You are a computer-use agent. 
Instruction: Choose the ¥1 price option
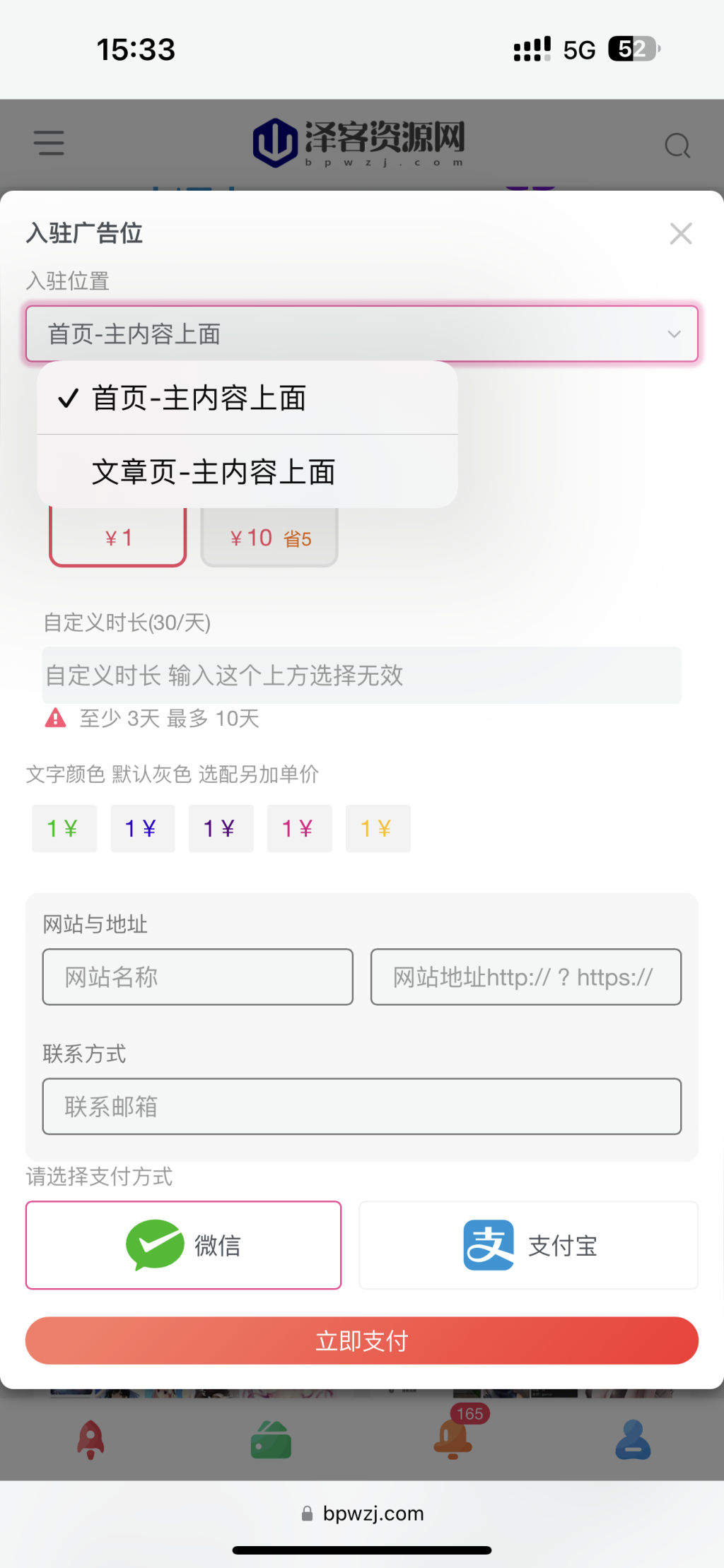(118, 538)
